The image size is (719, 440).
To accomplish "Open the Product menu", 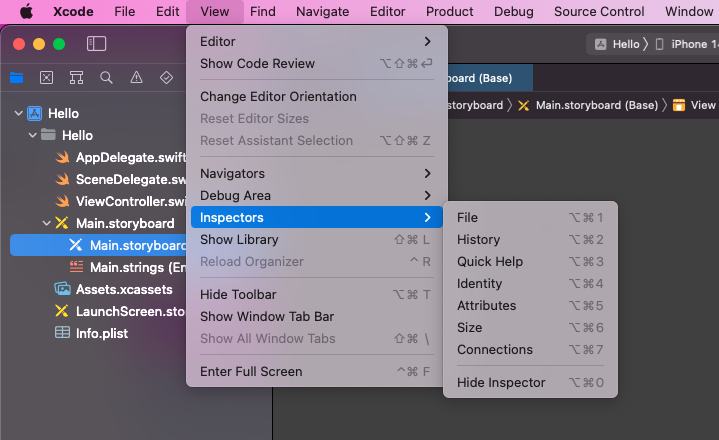I will click(x=449, y=11).
